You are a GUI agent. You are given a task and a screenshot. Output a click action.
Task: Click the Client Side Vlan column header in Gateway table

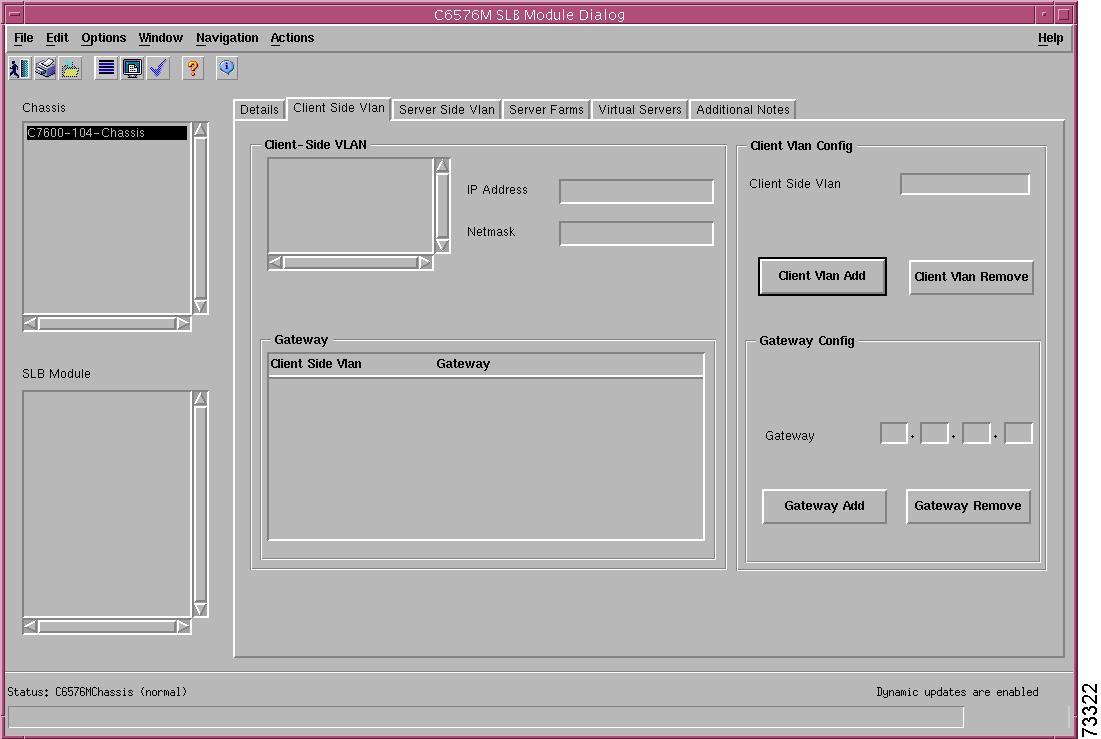coord(316,364)
